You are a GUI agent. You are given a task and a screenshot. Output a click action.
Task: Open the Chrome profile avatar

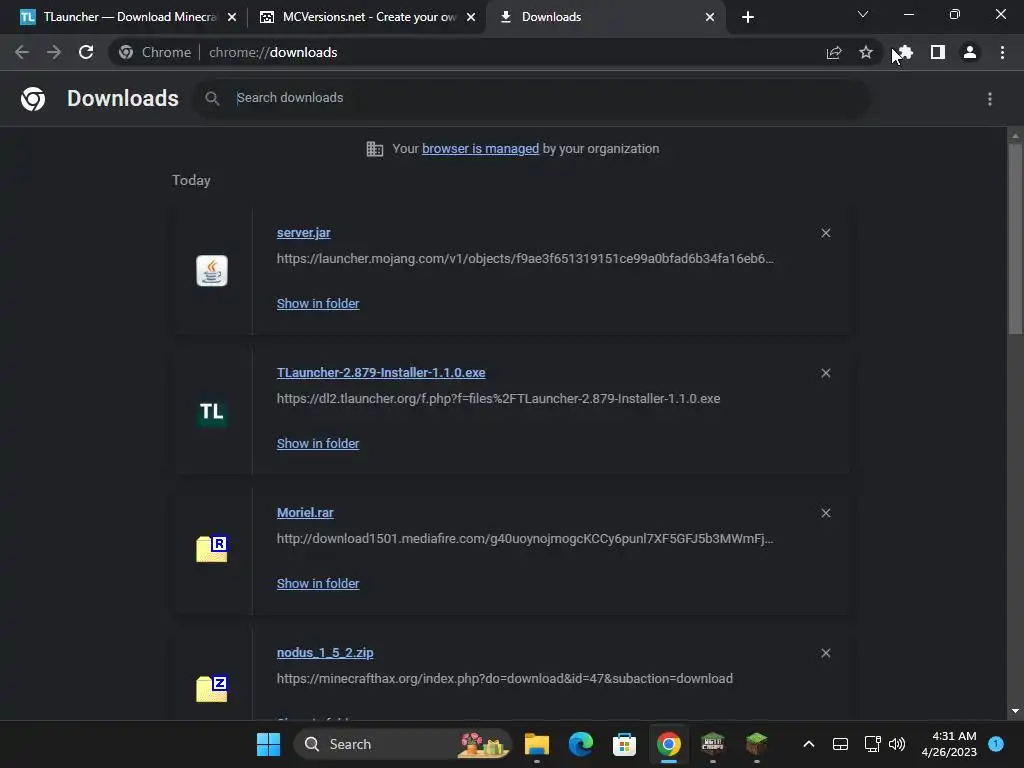[x=970, y=52]
